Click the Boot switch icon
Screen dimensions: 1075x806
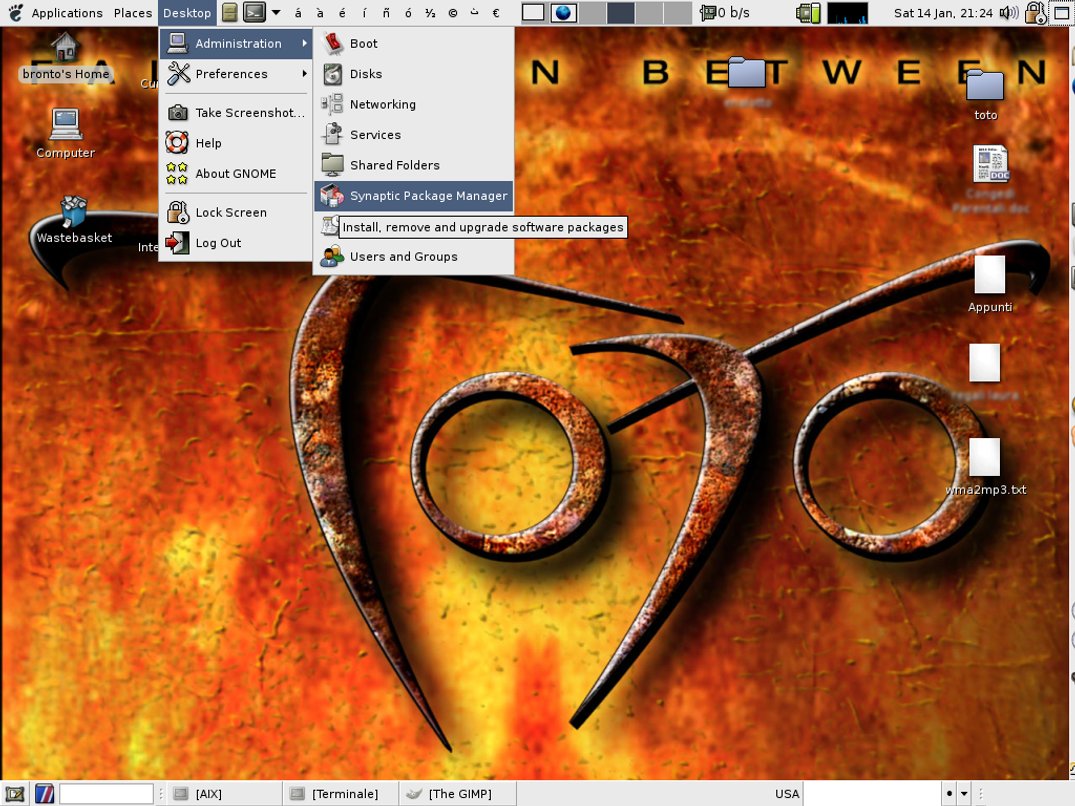click(x=333, y=43)
